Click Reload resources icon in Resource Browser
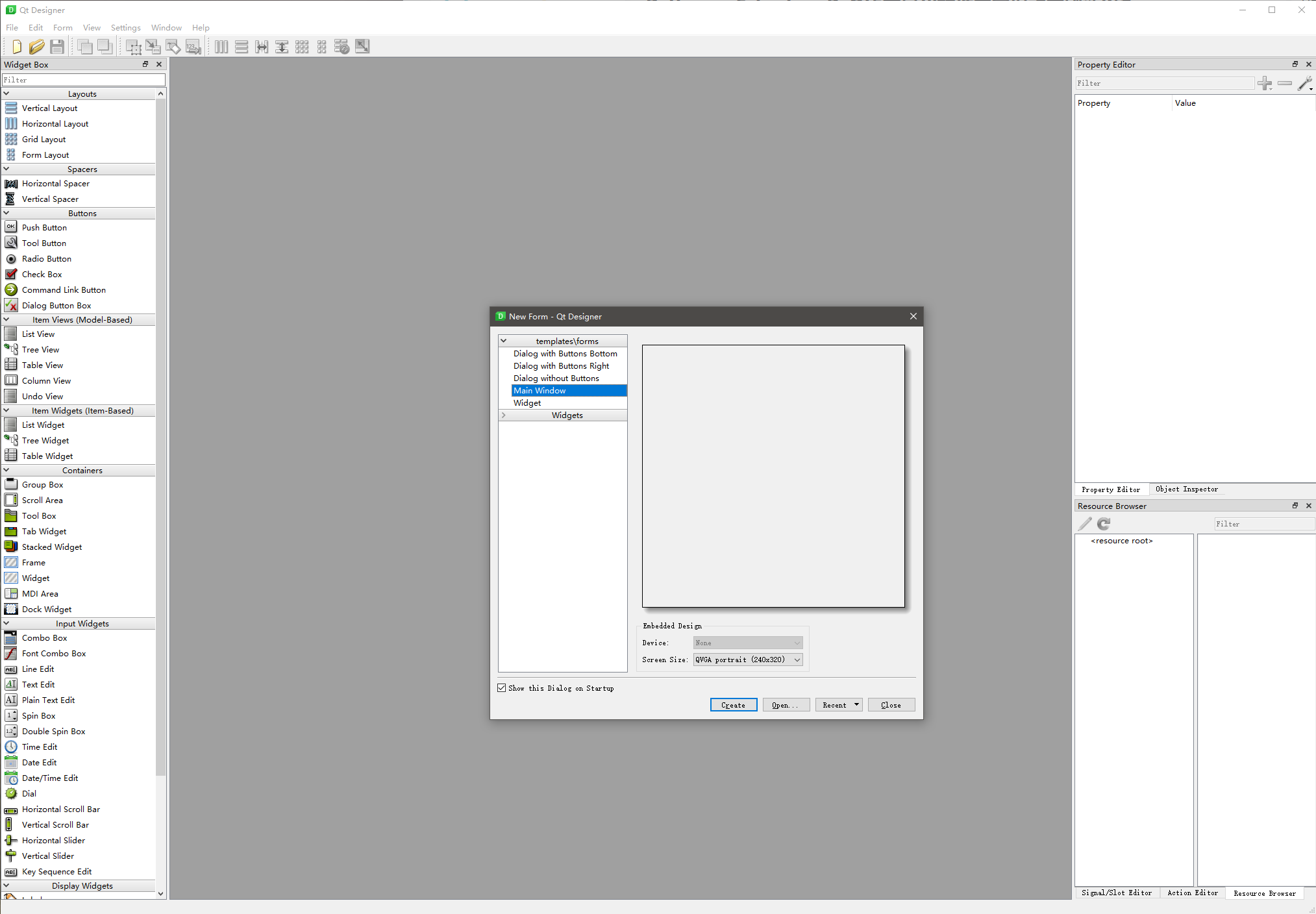Screen dimensions: 1316x914 click(1104, 524)
